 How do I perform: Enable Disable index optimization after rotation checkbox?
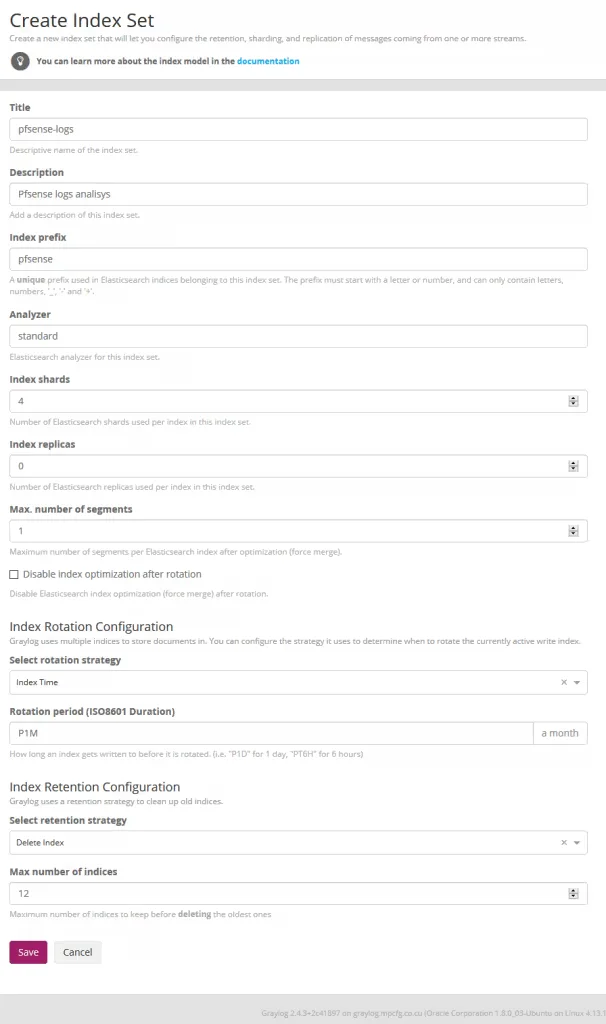tap(14, 574)
